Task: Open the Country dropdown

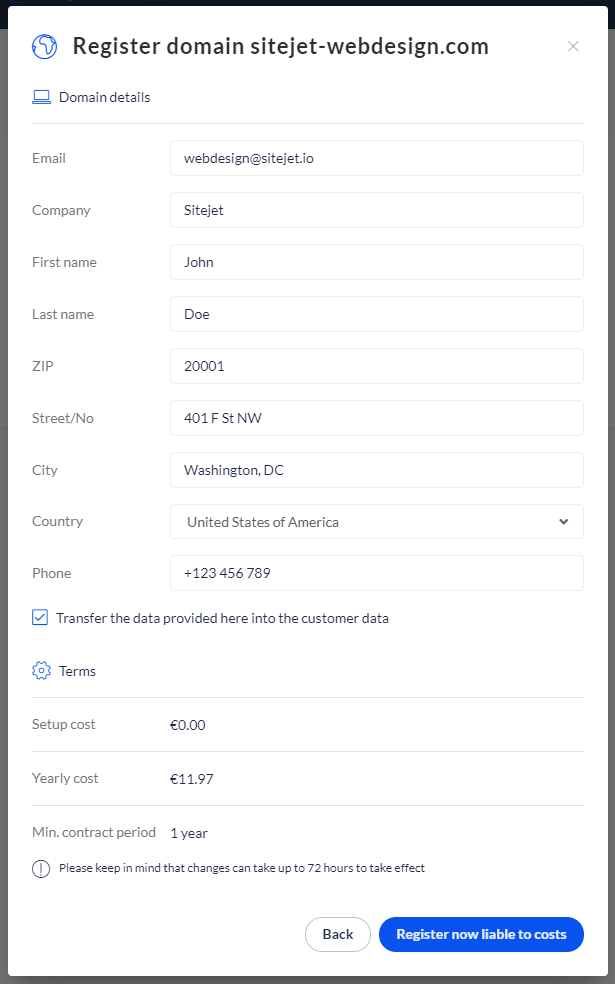Action: click(x=376, y=522)
